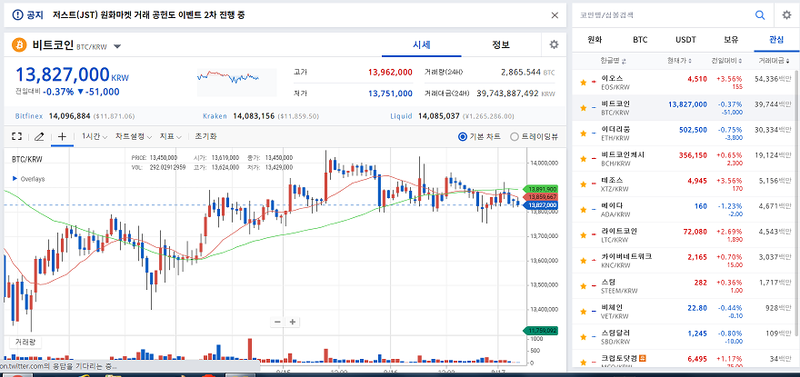Select the pencil drawing tool
The image size is (800, 377).
[39, 137]
